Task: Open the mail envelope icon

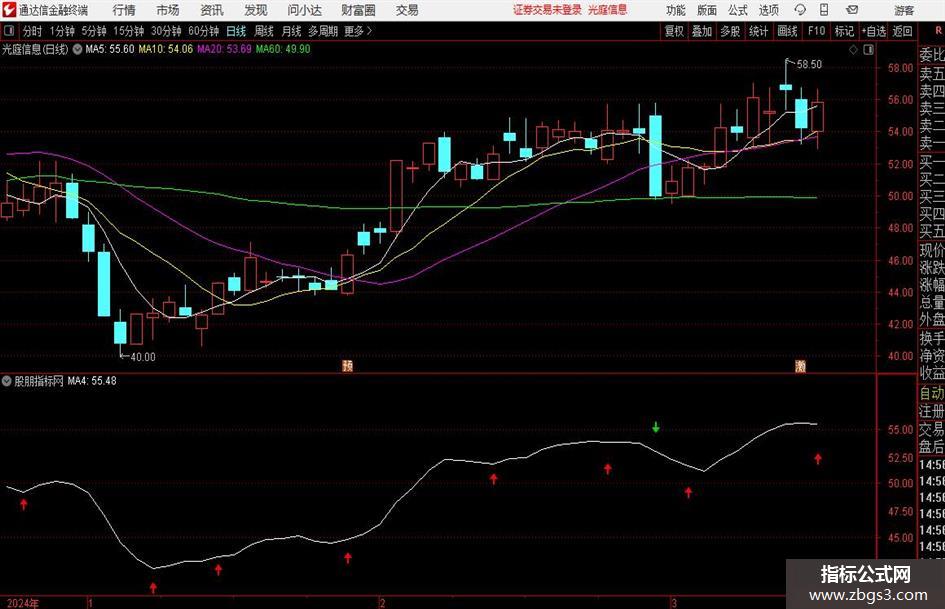Action: [852, 10]
